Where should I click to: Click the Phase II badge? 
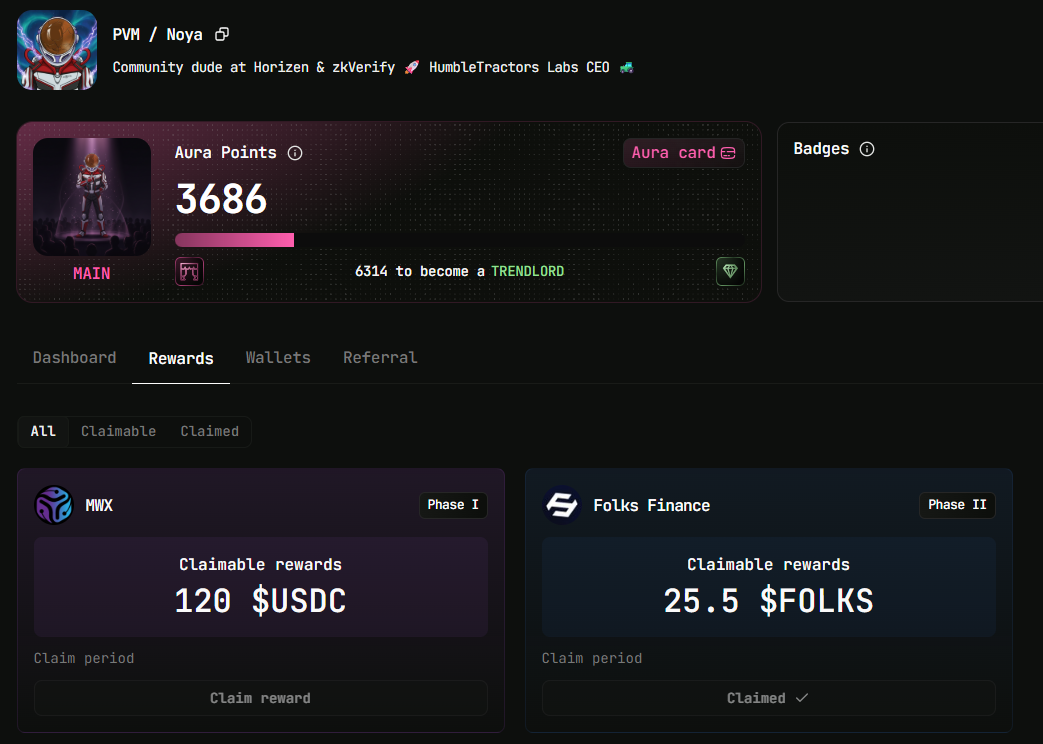(x=957, y=505)
